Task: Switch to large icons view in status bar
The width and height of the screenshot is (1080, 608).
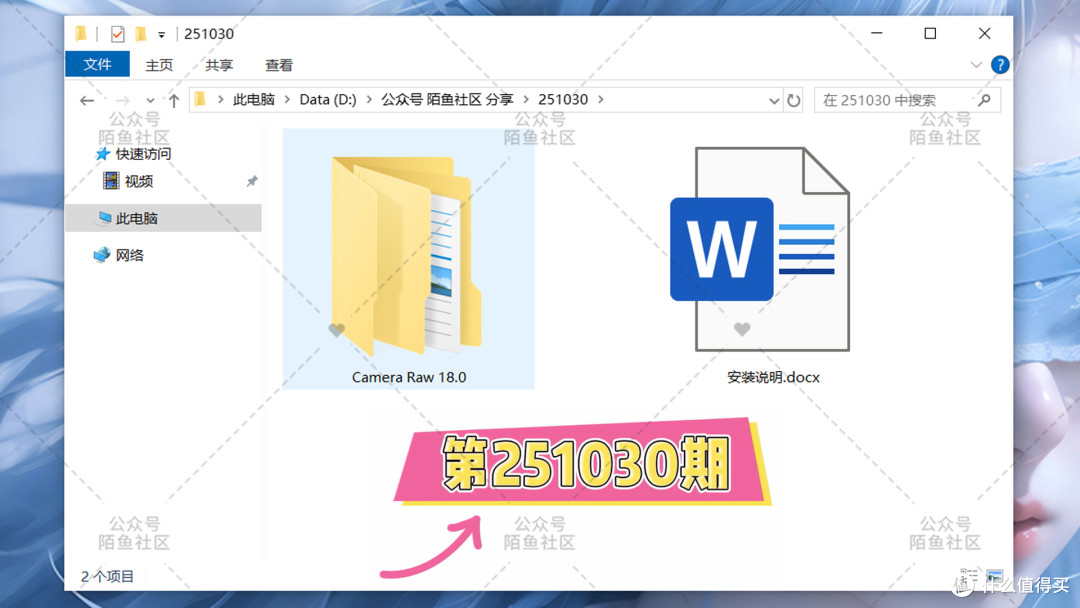Action: [995, 576]
